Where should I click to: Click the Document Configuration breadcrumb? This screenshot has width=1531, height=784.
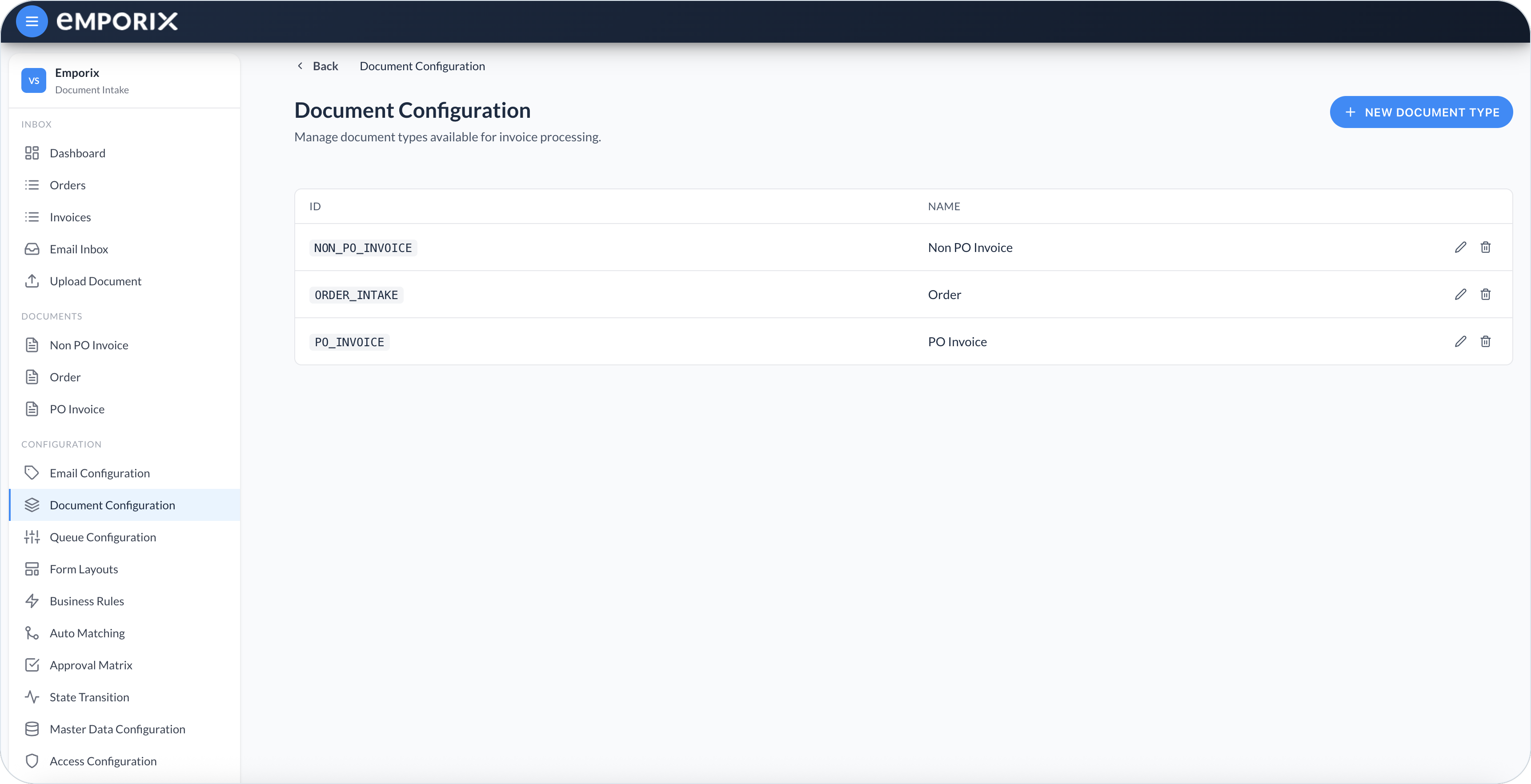(x=423, y=66)
